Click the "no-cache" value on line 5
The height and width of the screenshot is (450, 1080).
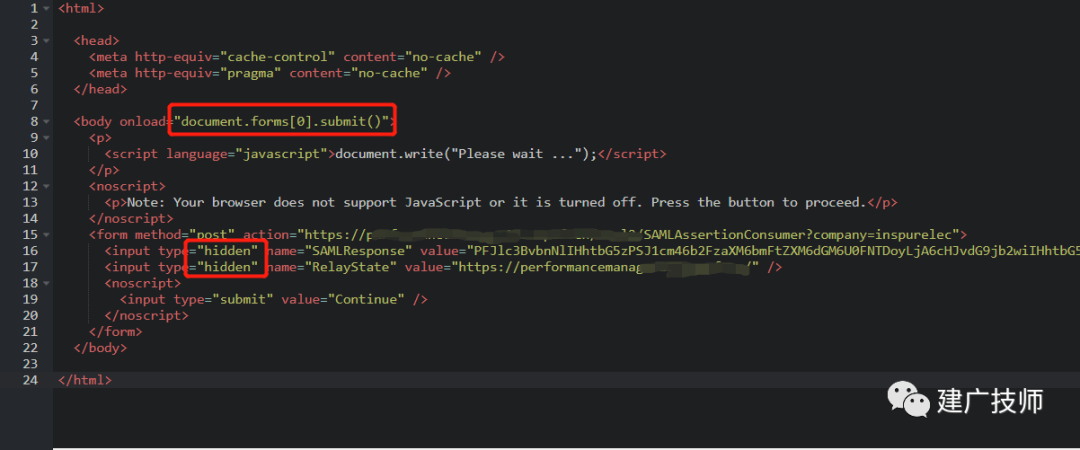391,73
